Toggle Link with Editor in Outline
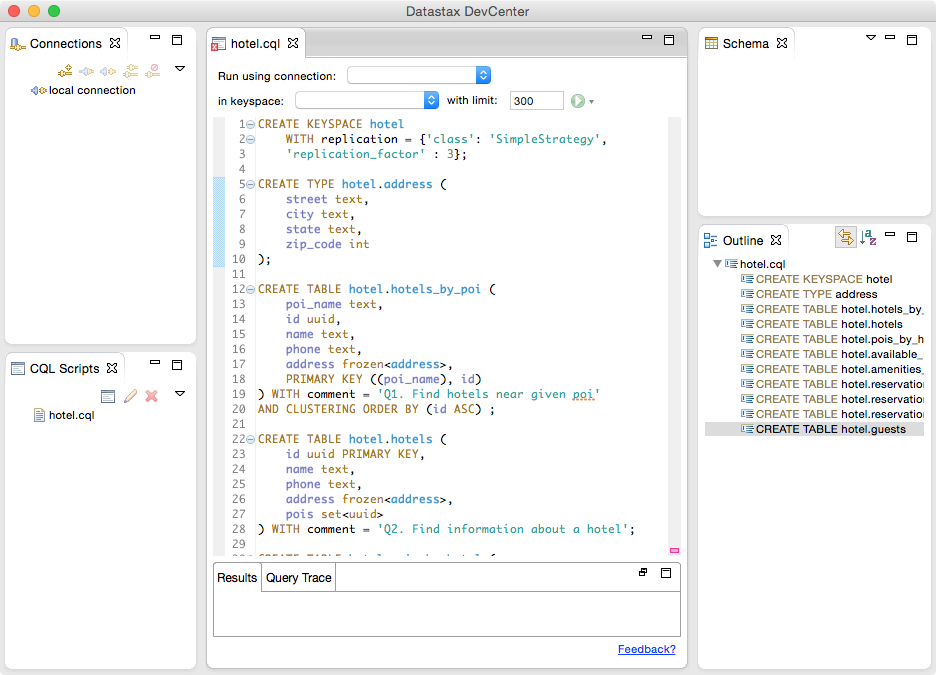Screen dimensions: 936x675 (x=845, y=238)
